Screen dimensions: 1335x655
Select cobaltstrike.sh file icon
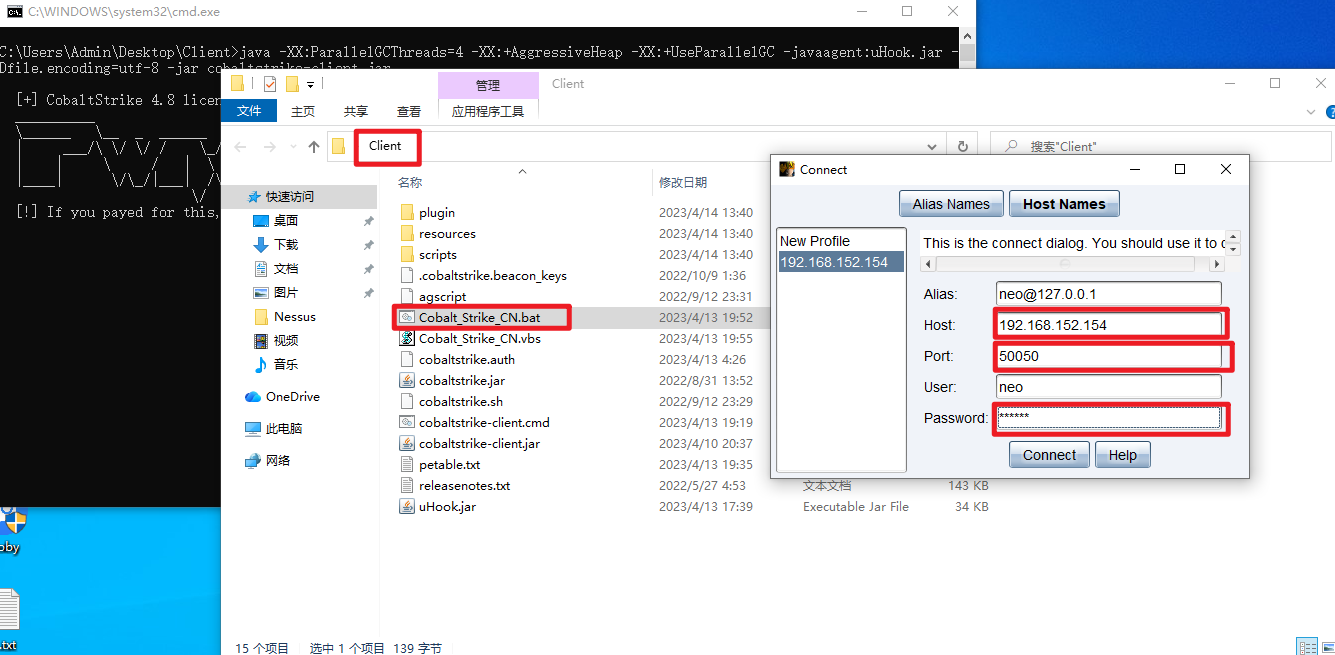pos(407,401)
